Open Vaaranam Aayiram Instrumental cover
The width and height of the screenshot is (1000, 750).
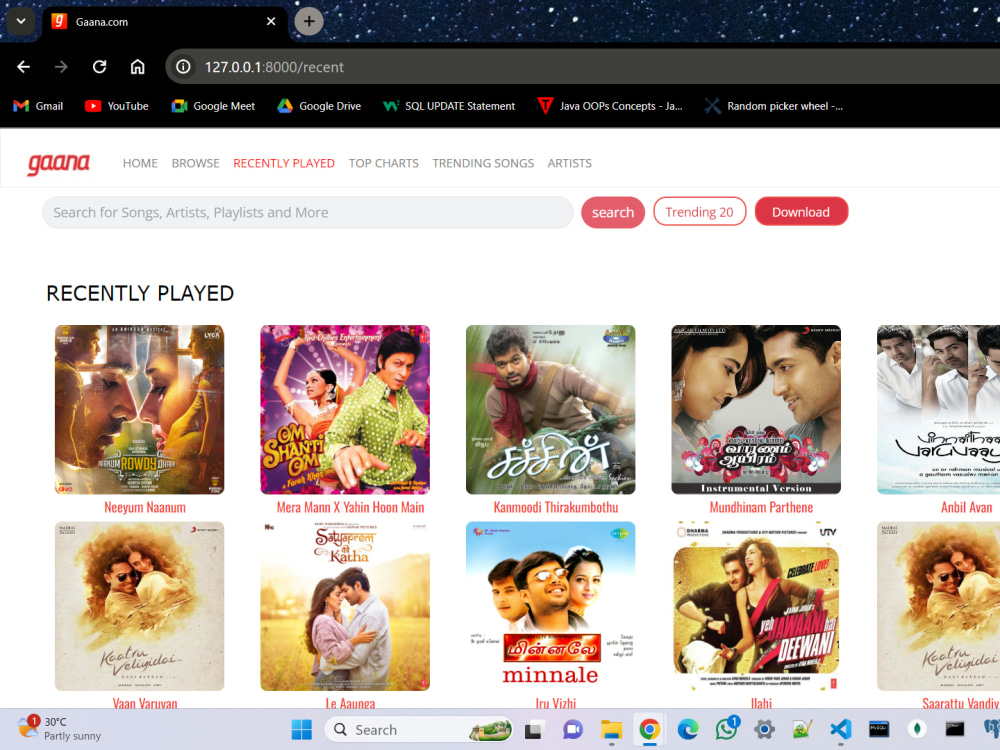pyautogui.click(x=756, y=409)
